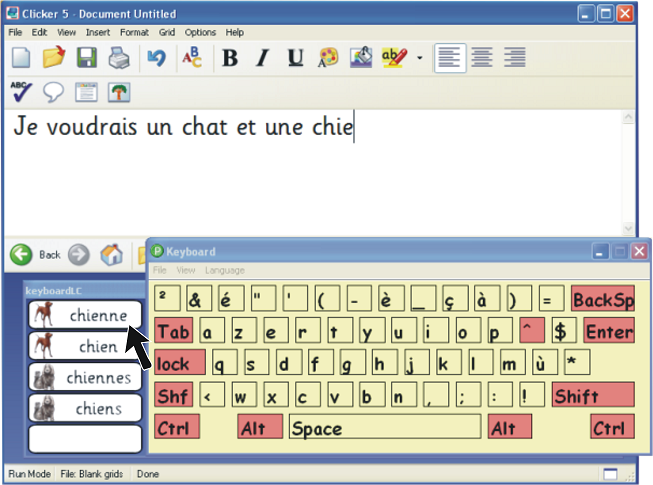Center align text
Screen dimensions: 653x485
(482, 58)
